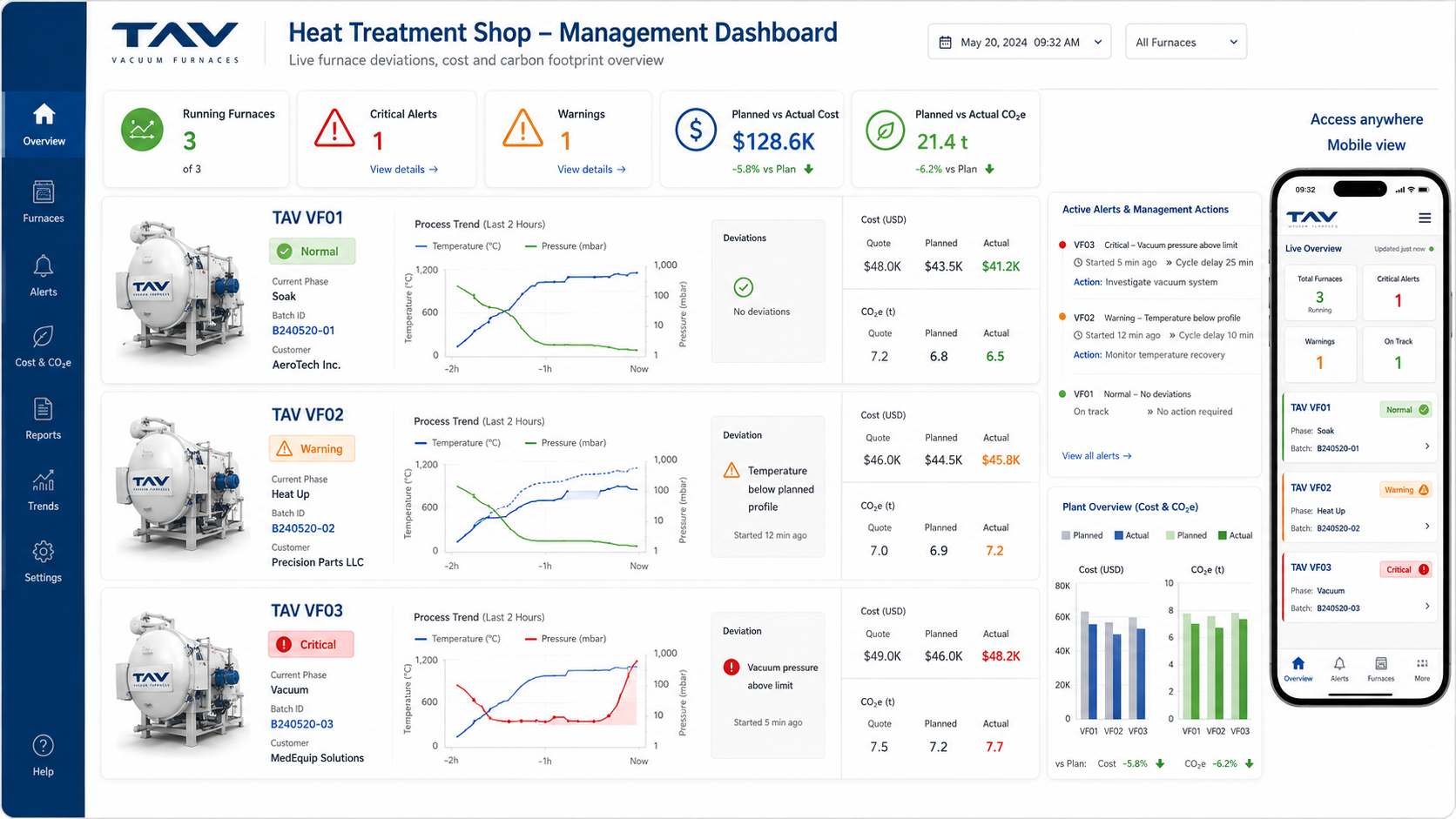Screen dimensions: 1456x819
Task: Open the date and time dropdown
Action: [x=1020, y=42]
